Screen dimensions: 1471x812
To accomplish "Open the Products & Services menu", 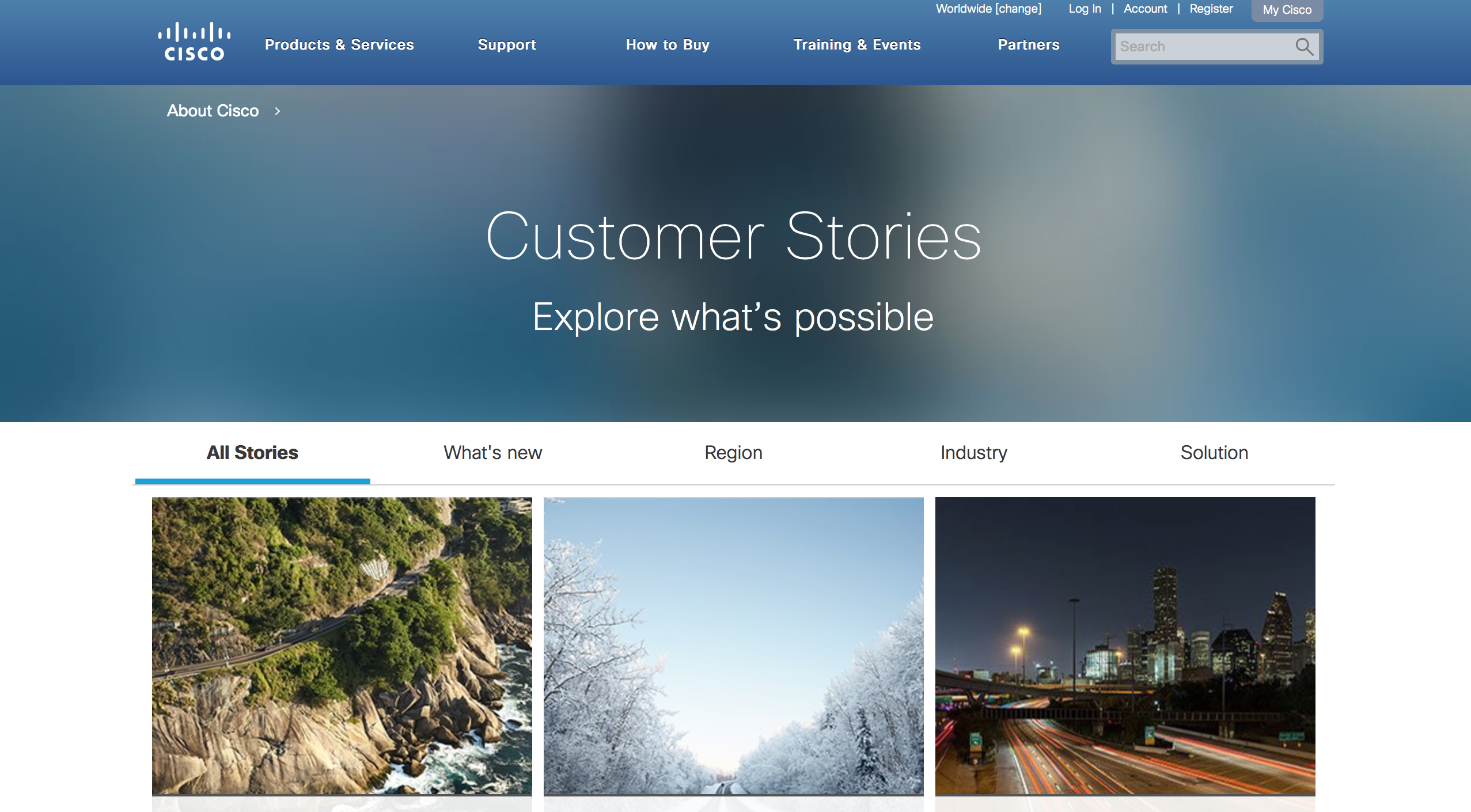I will point(339,45).
